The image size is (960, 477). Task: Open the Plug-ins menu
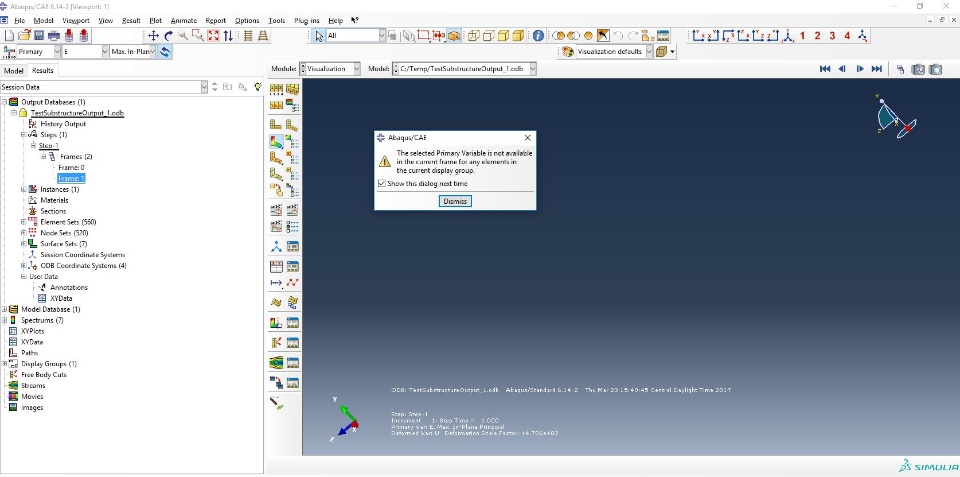pyautogui.click(x=307, y=20)
